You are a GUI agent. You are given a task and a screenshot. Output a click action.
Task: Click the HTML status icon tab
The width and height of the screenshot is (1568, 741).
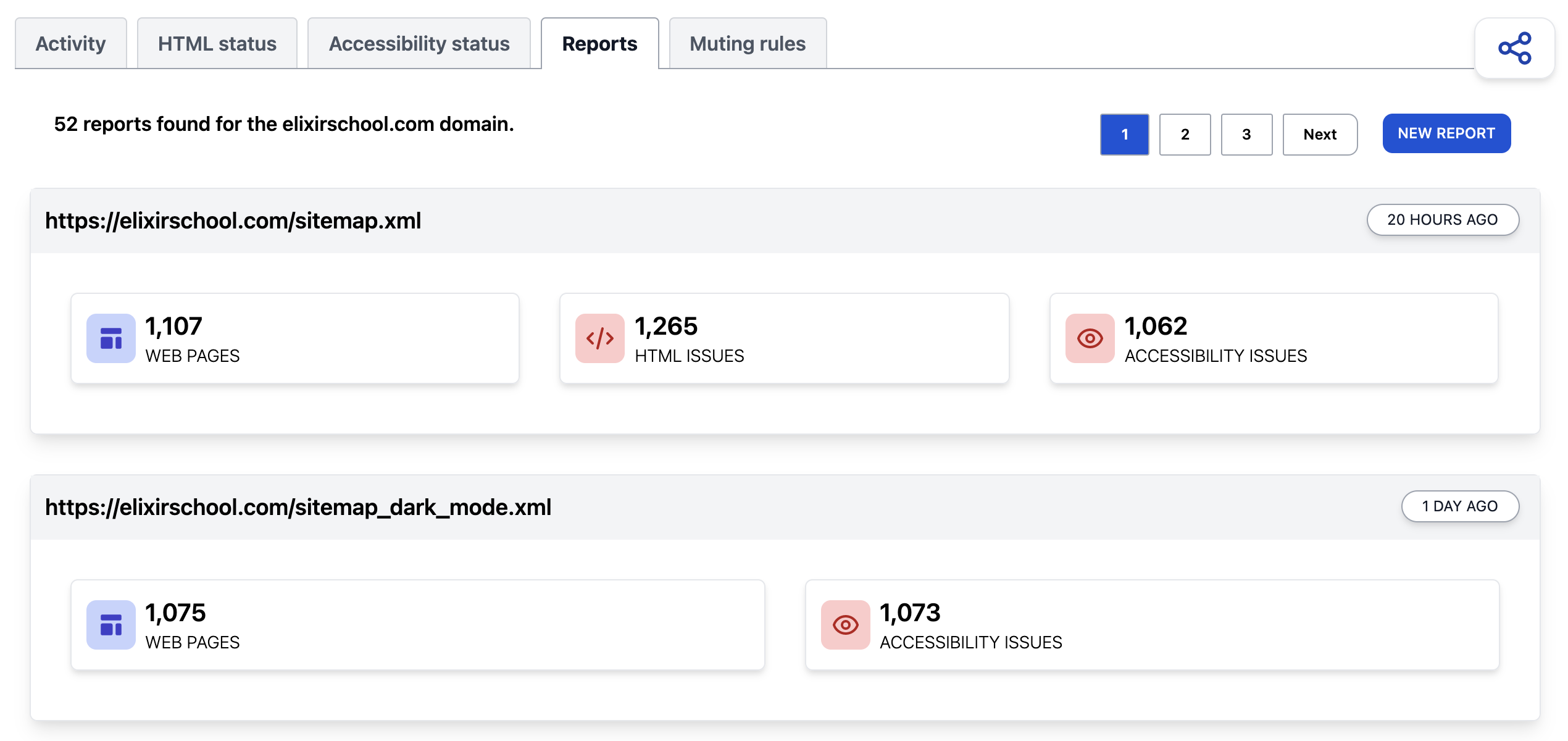point(217,42)
